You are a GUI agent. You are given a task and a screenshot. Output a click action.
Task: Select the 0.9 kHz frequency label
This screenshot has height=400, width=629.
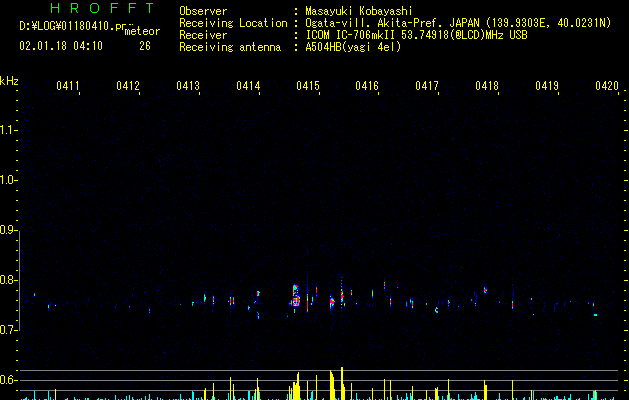[x=8, y=230]
